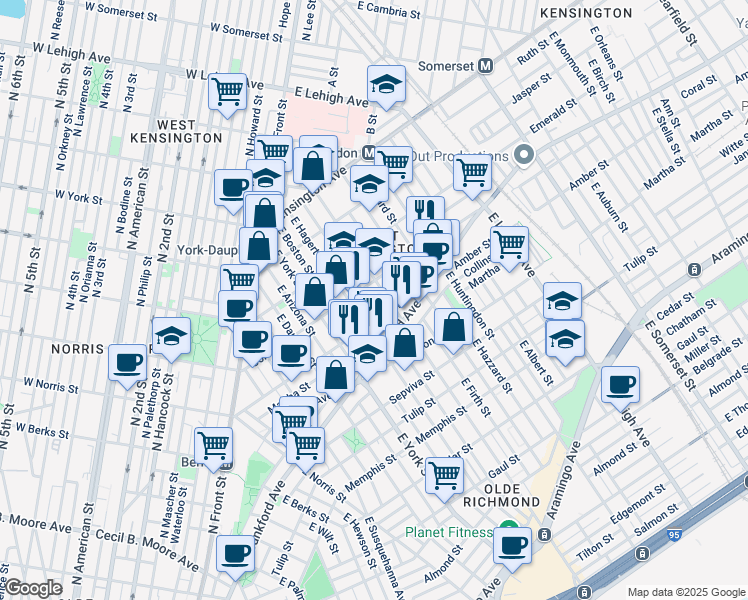Open the lower school marker right of E Albert St

click(565, 339)
